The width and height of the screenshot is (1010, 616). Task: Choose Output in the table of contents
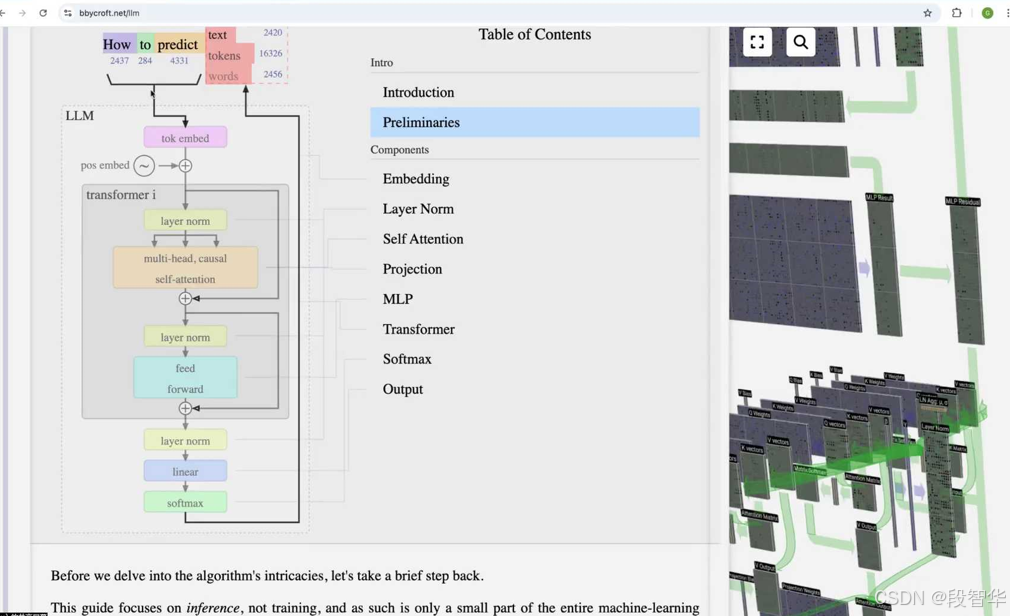403,389
